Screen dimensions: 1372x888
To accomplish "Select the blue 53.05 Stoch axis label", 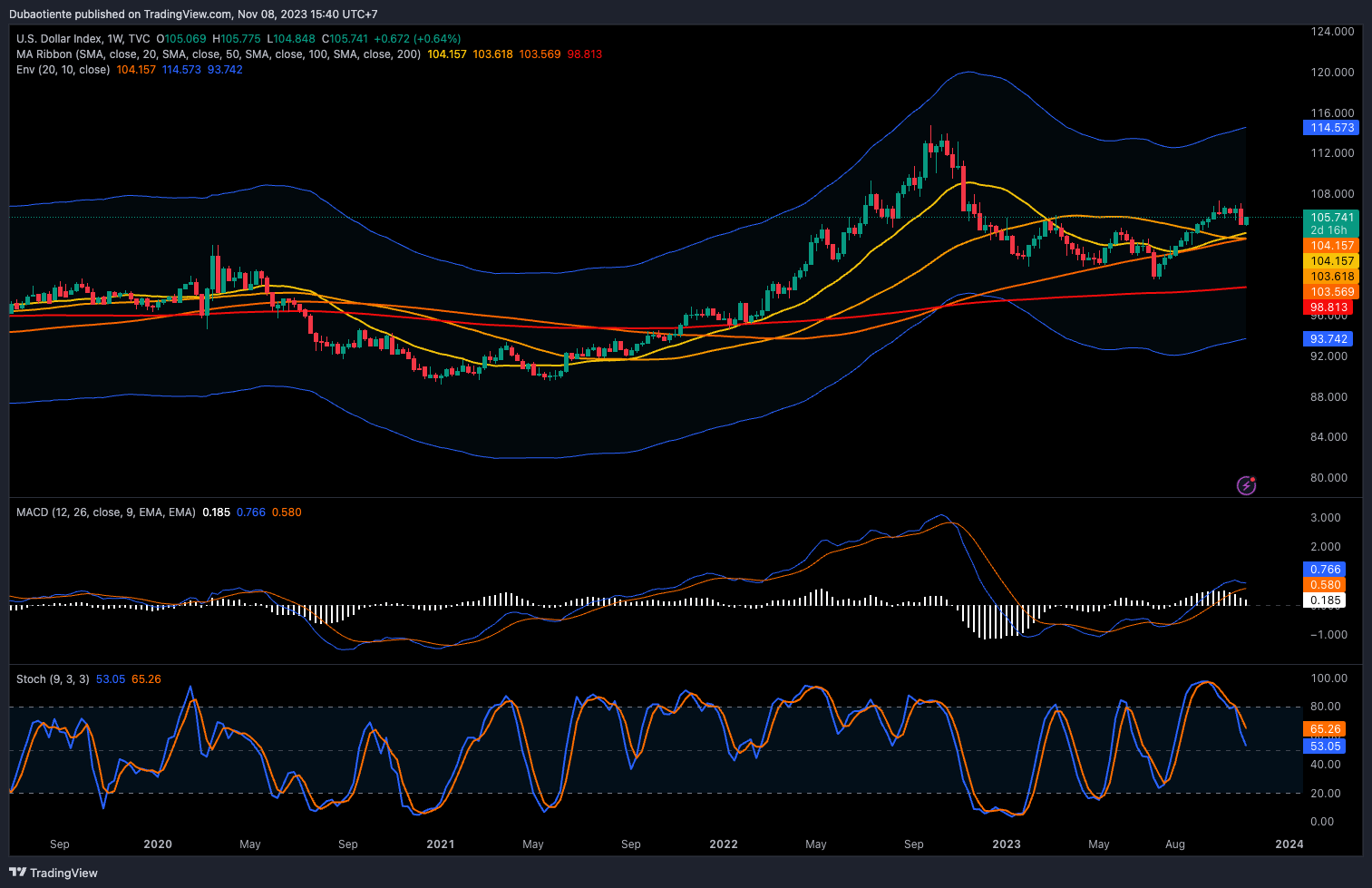I will (1325, 747).
